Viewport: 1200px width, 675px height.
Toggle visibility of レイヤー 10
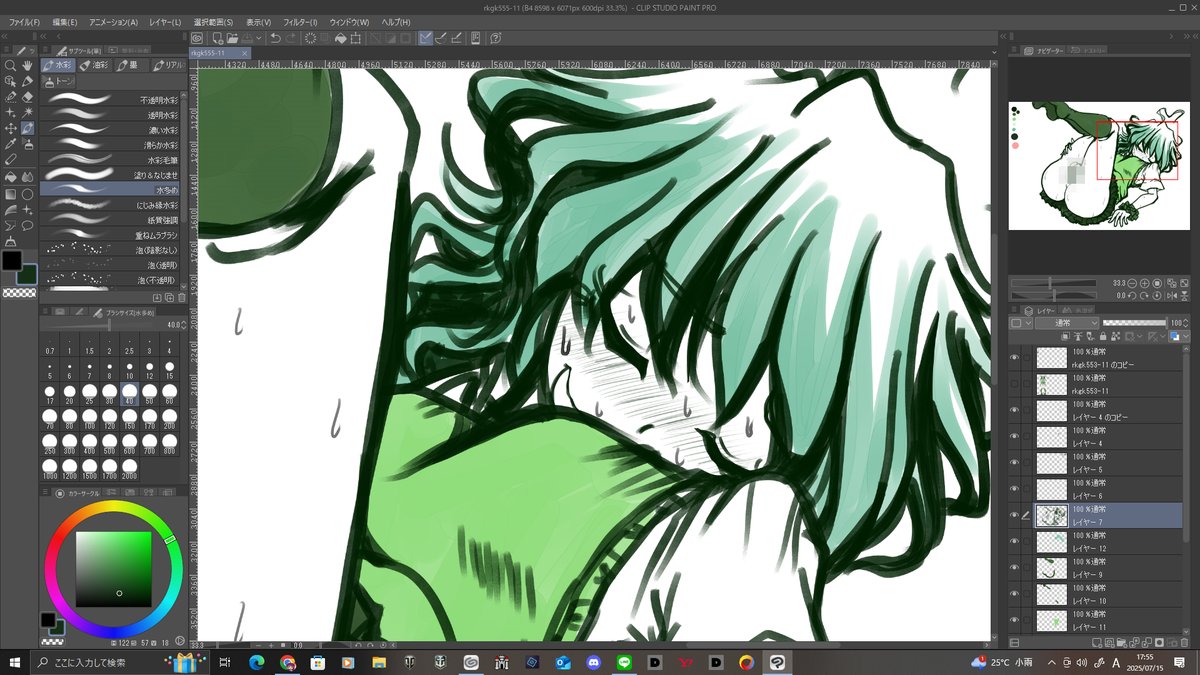click(x=1013, y=591)
